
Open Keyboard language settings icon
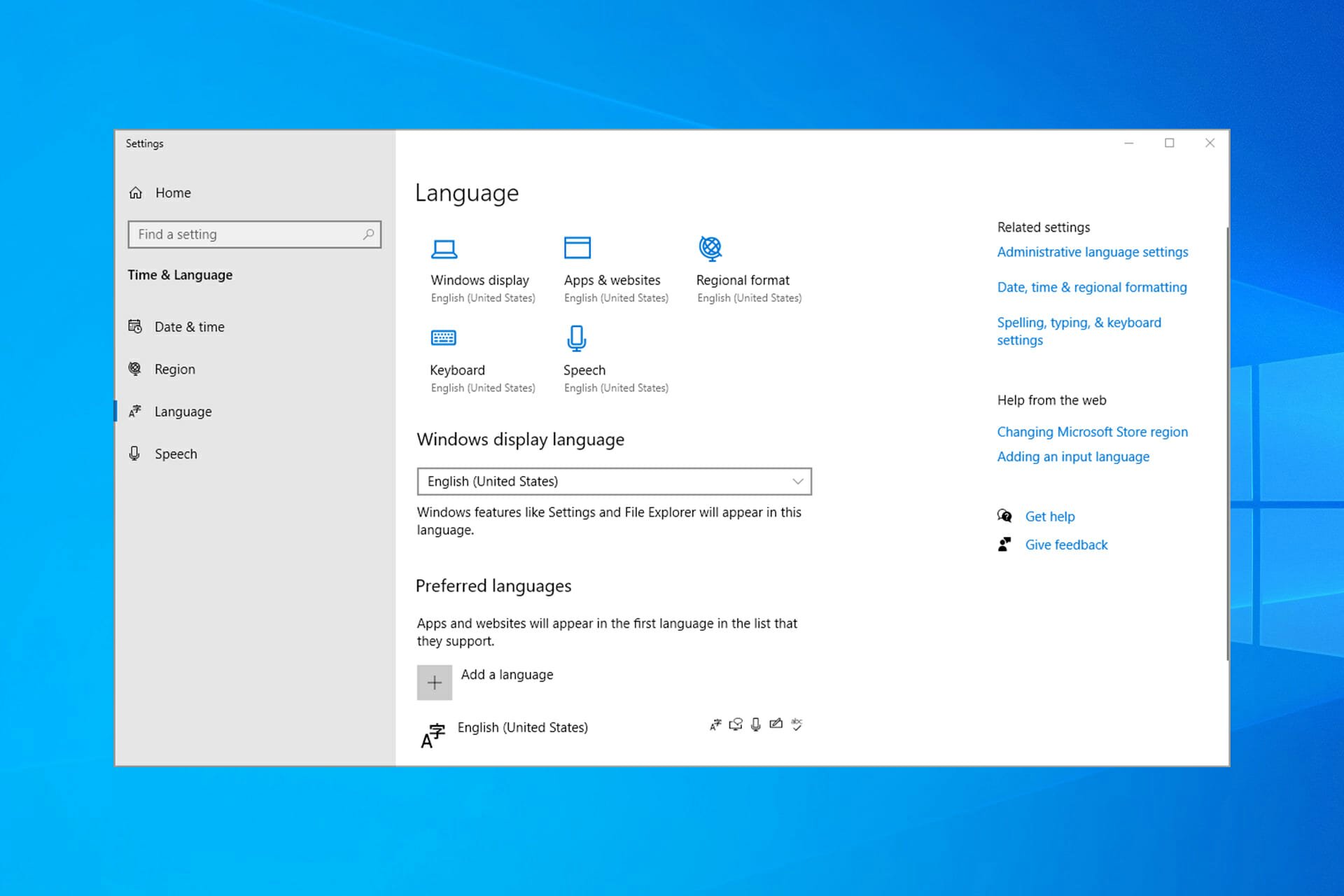(443, 337)
